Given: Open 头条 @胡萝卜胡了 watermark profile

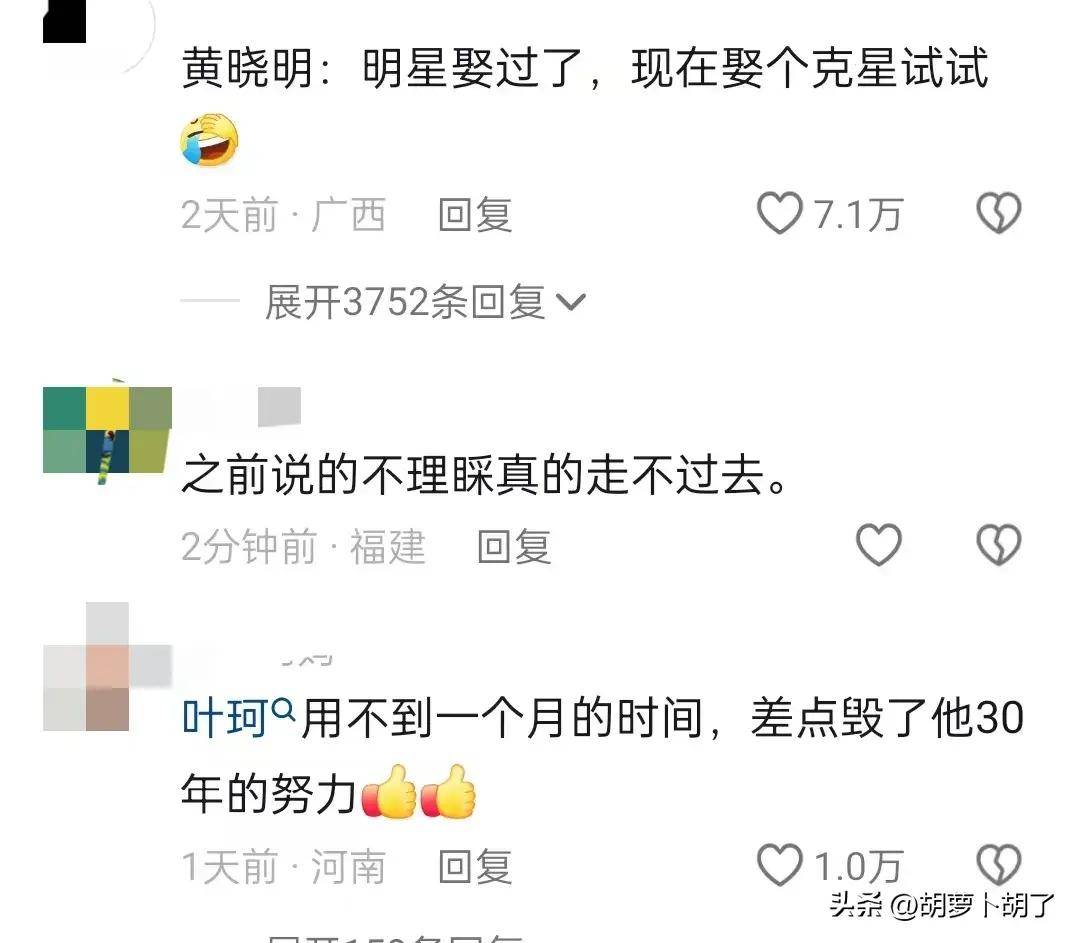Looking at the screenshot, I should click(941, 904).
